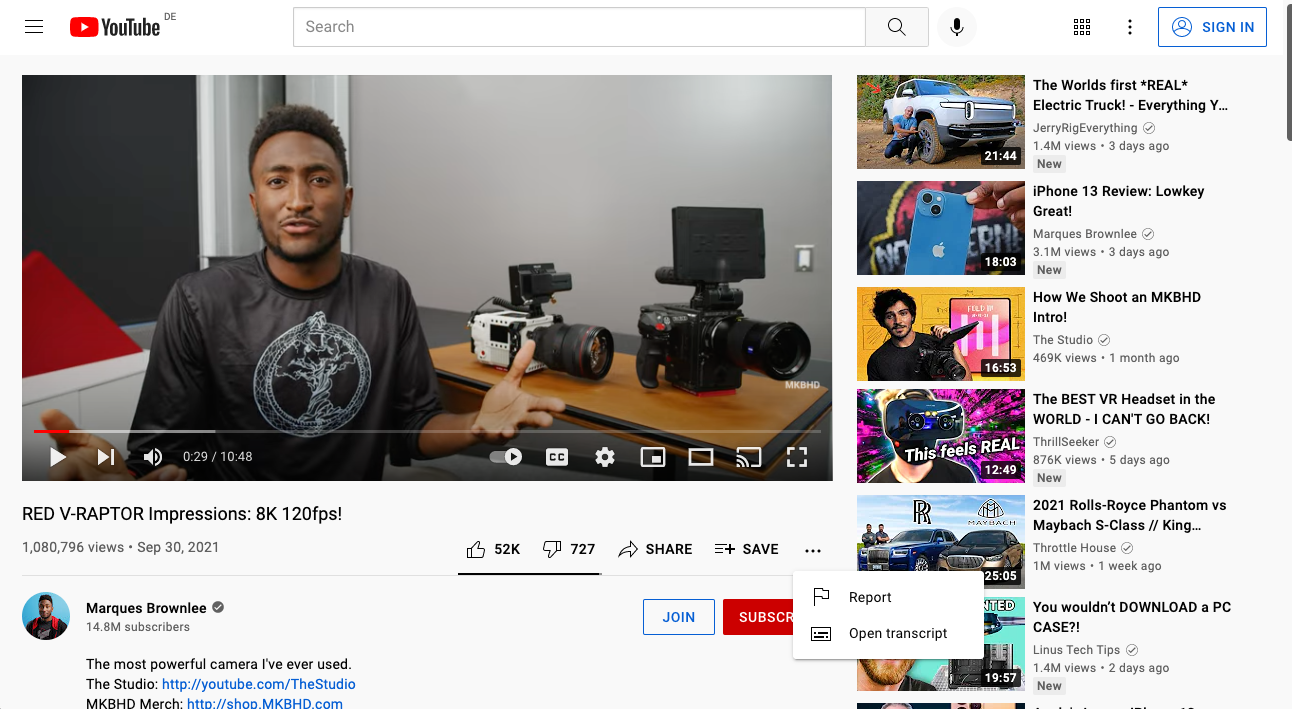Cast the video to a TV
The image size is (1292, 709).
click(x=749, y=457)
